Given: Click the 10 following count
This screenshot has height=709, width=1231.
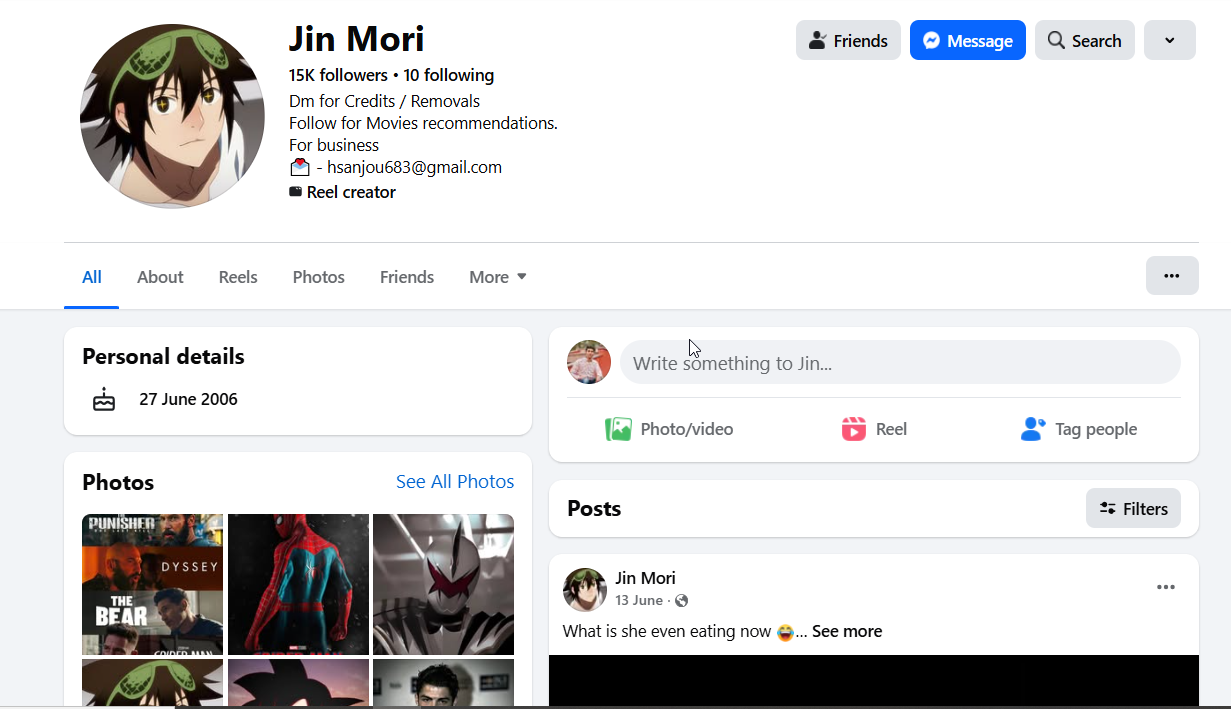Looking at the screenshot, I should [449, 75].
